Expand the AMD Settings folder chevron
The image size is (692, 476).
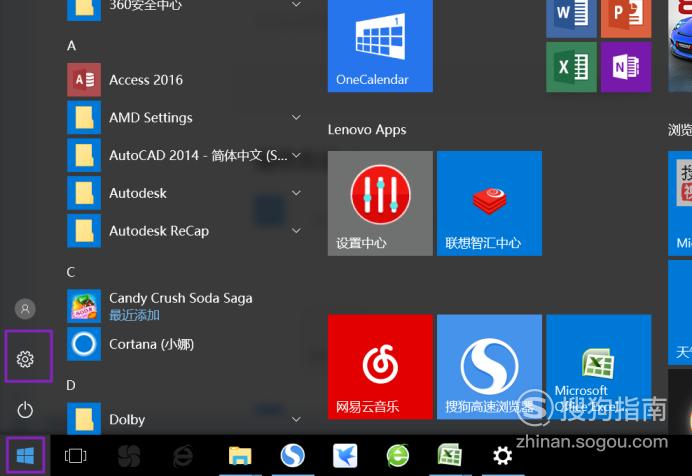(x=297, y=117)
